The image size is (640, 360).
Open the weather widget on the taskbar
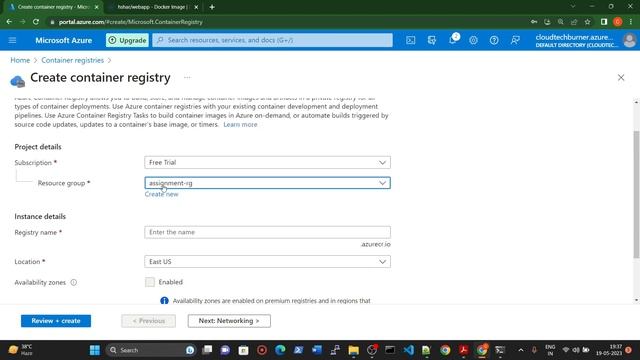pos(21,350)
